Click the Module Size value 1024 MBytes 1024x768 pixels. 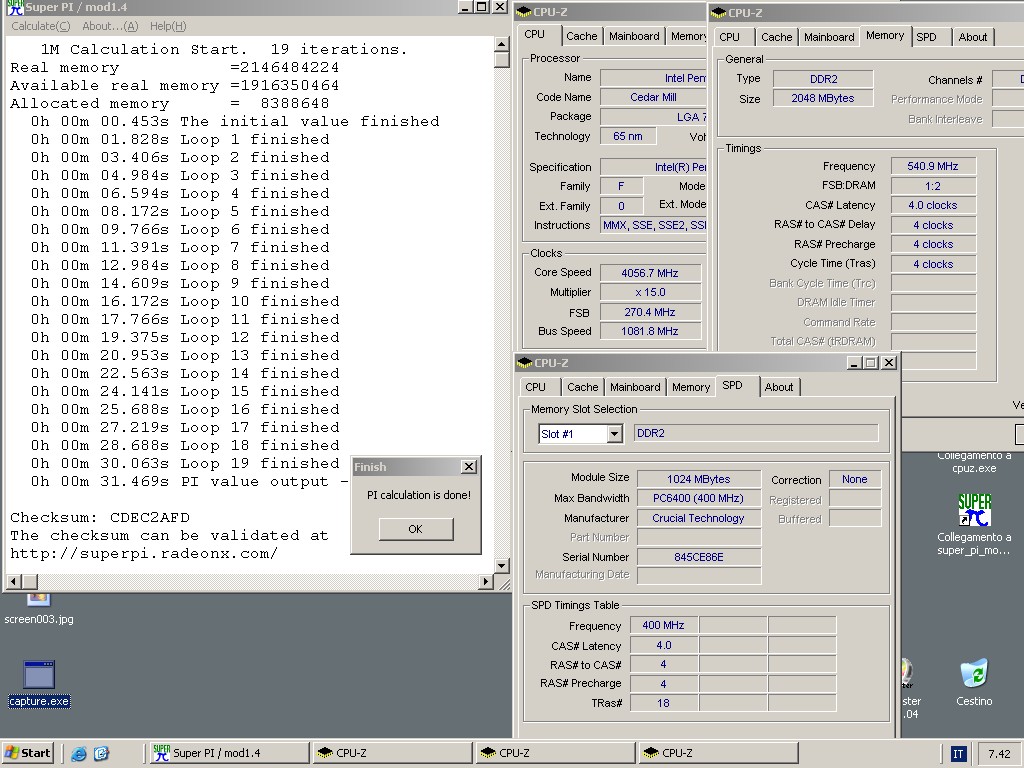[x=699, y=479]
